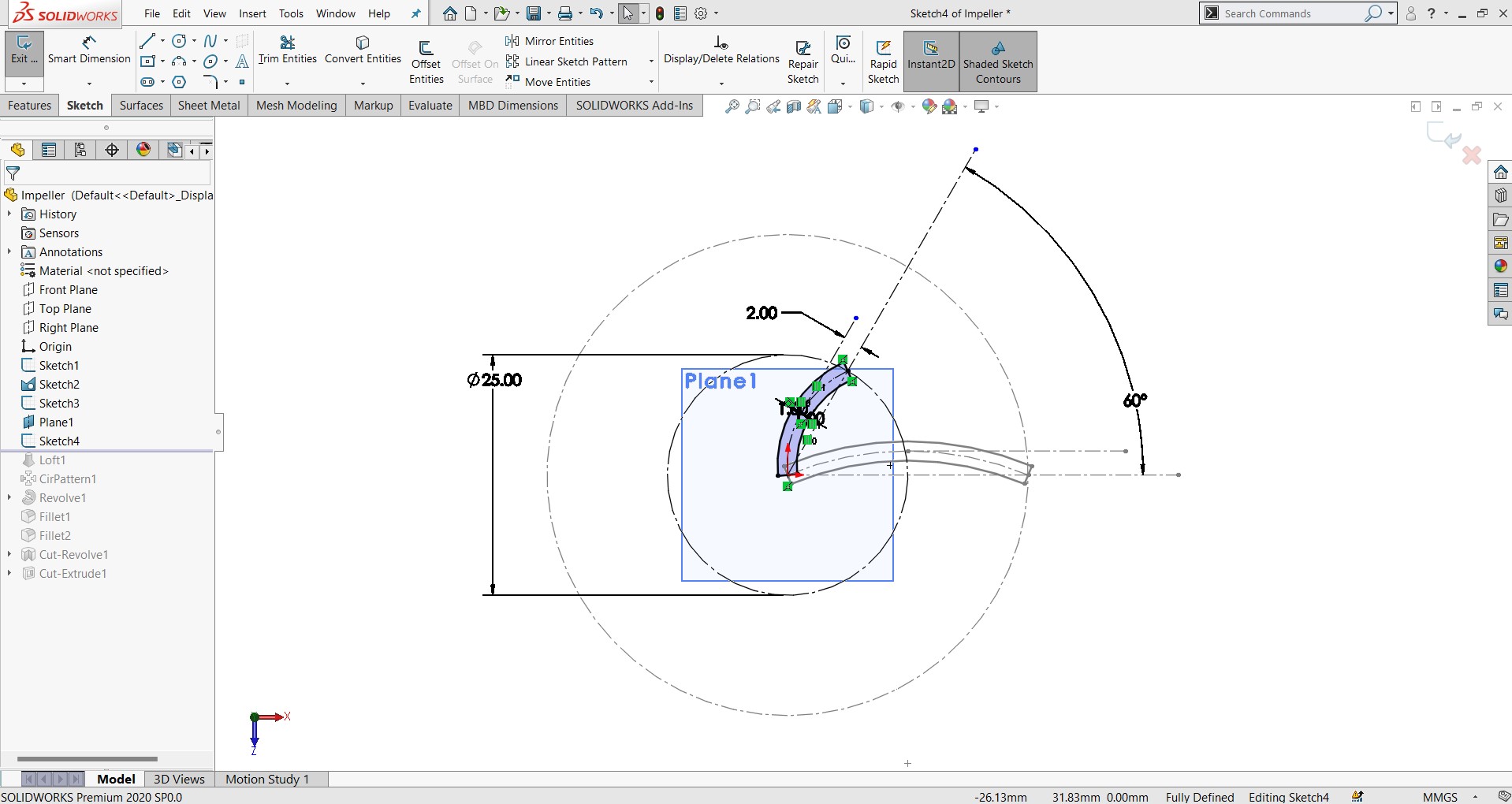1512x804 pixels.
Task: Select the Spline sketch tool
Action: [x=210, y=41]
